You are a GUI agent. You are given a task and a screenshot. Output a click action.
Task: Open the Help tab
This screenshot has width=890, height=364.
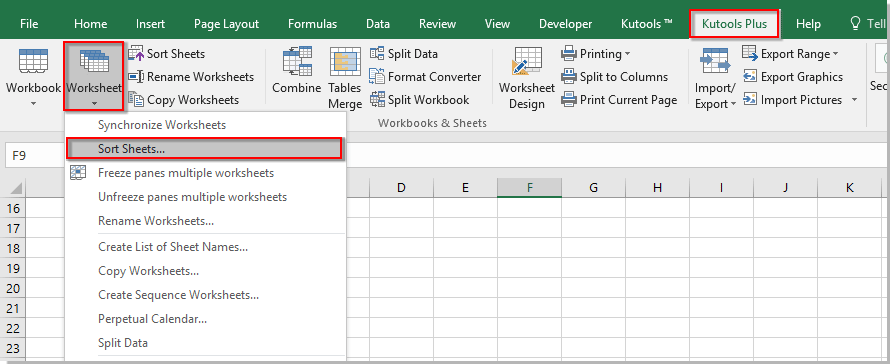point(808,24)
